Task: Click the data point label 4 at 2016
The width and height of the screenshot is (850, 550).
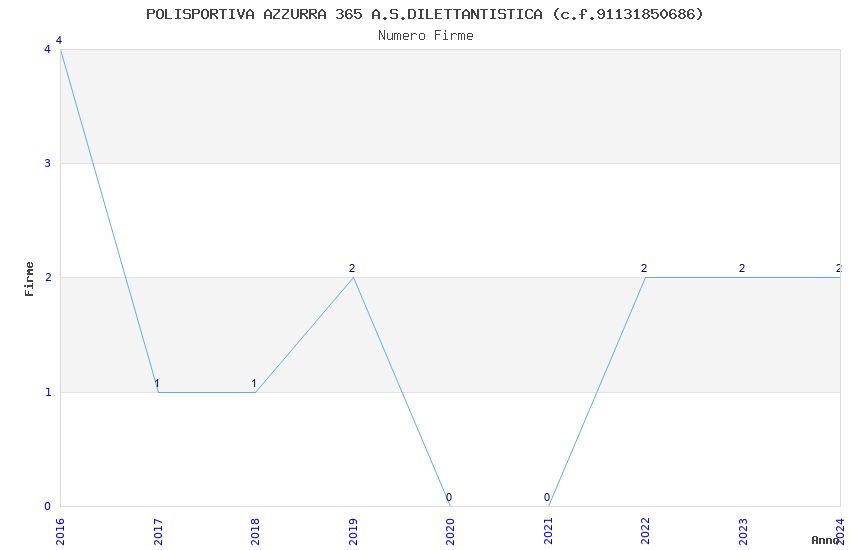Action: pyautogui.click(x=59, y=40)
